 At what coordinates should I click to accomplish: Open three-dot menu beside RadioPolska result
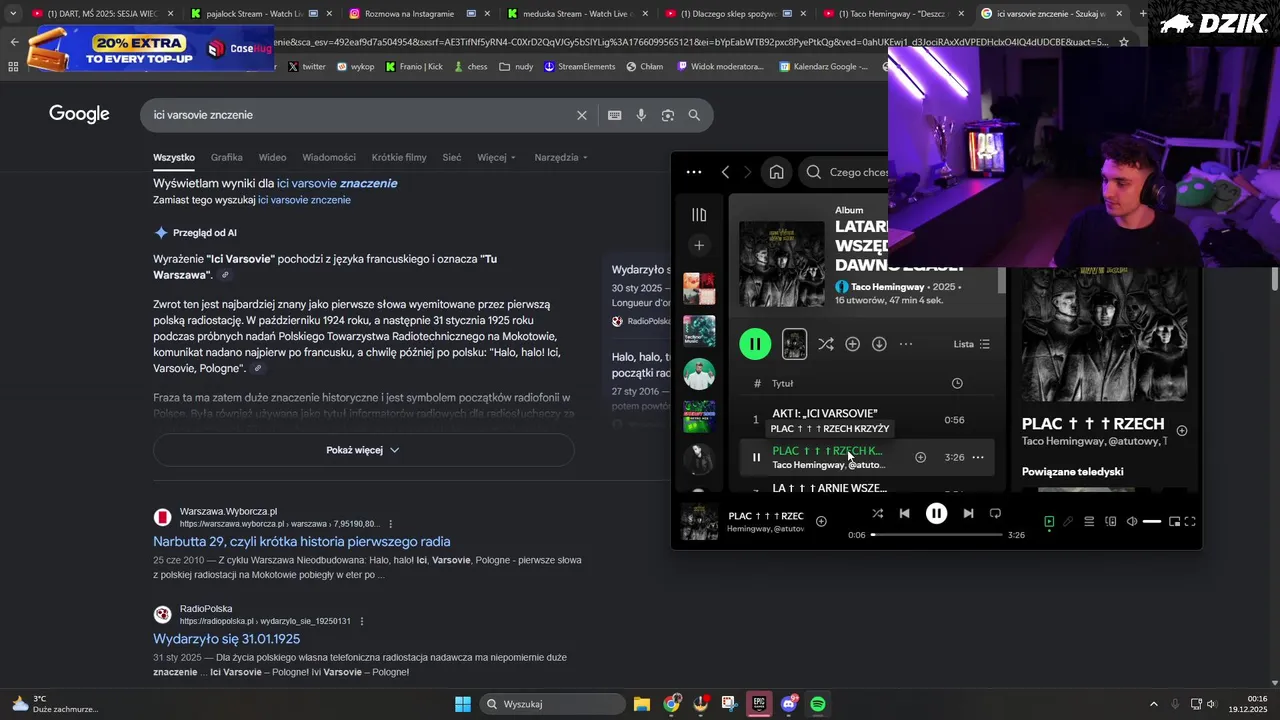[362, 621]
